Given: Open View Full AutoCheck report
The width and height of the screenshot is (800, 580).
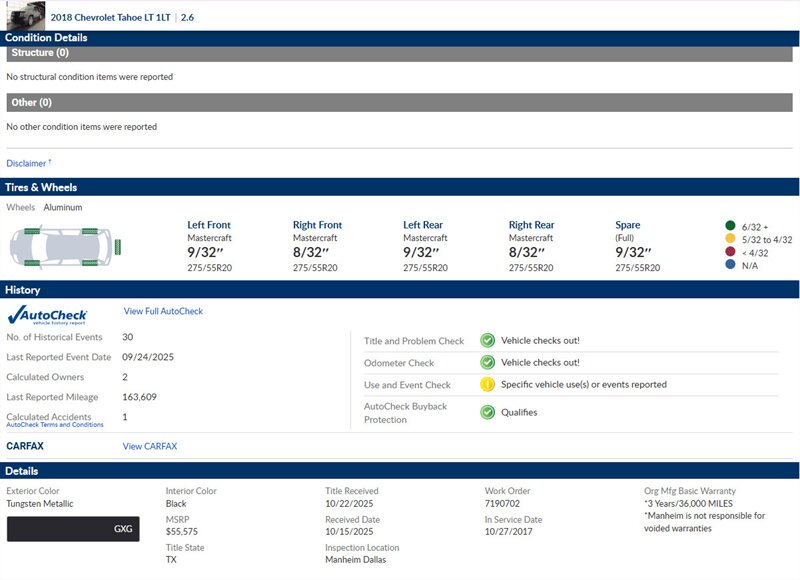Looking at the screenshot, I should (x=163, y=312).
